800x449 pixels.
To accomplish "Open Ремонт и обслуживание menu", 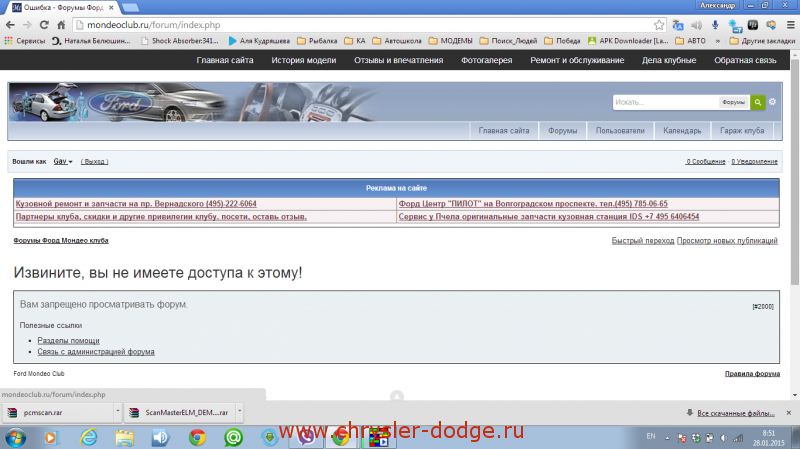I will (577, 60).
